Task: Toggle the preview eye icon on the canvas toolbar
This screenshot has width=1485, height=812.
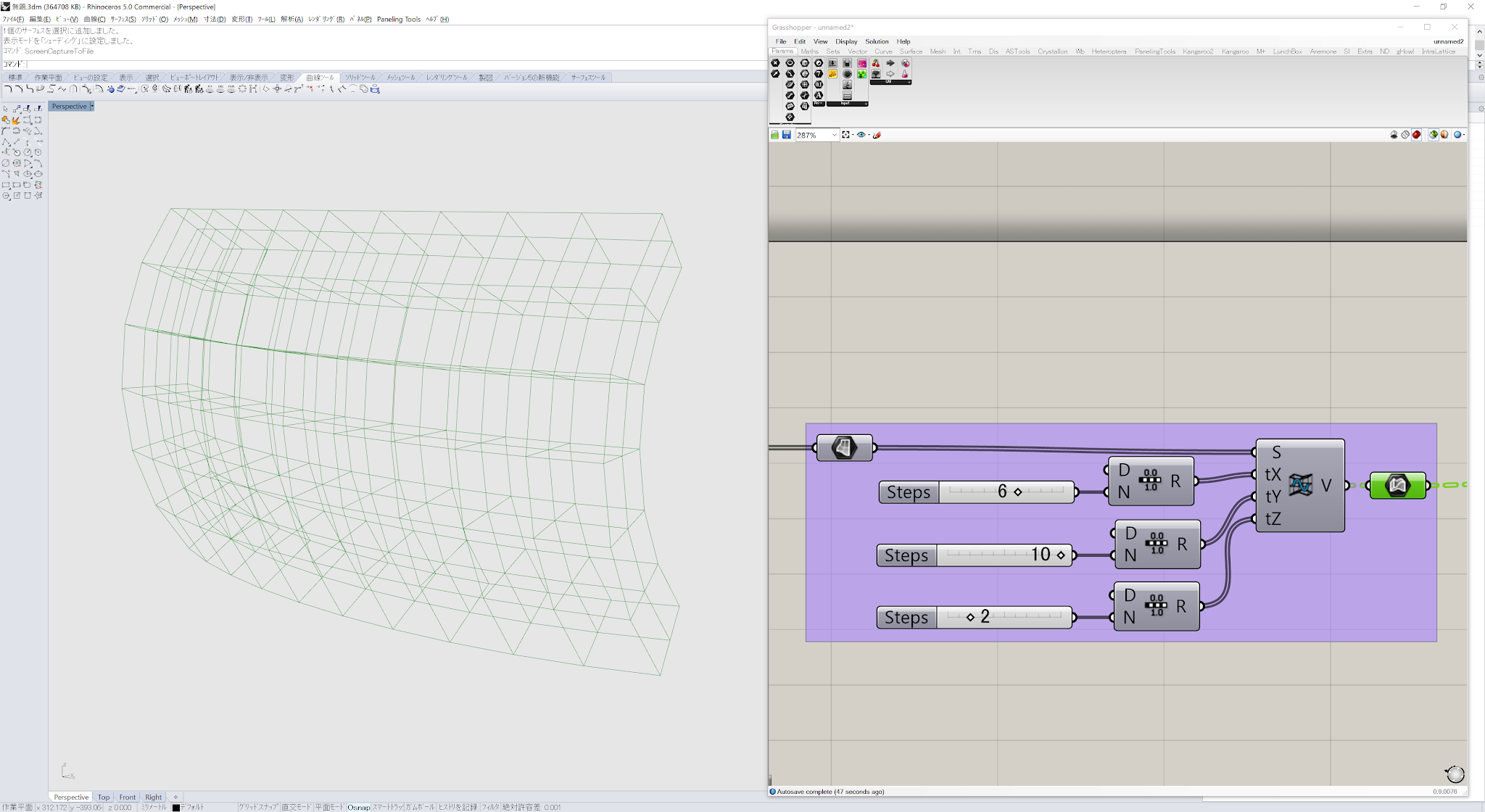Action: pyautogui.click(x=862, y=136)
